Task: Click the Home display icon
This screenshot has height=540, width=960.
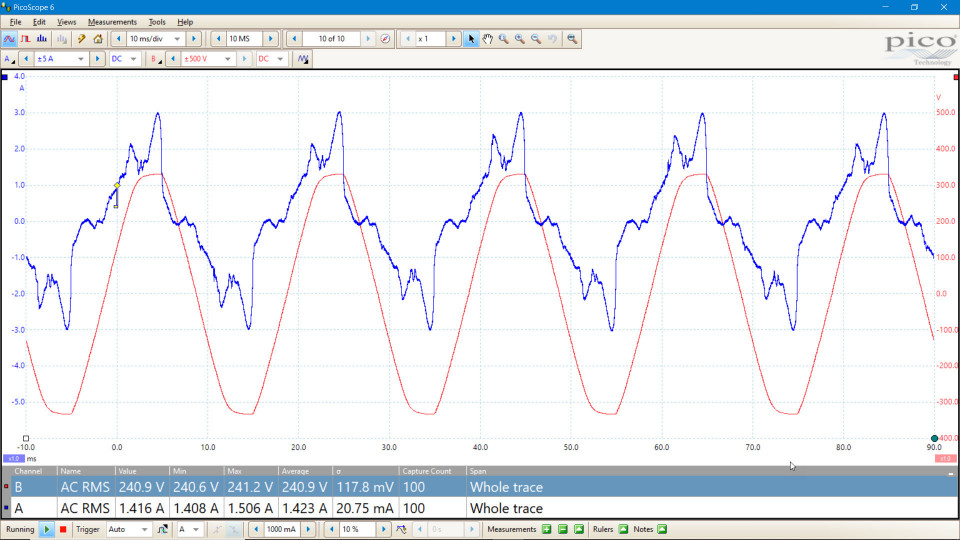Action: [98, 39]
